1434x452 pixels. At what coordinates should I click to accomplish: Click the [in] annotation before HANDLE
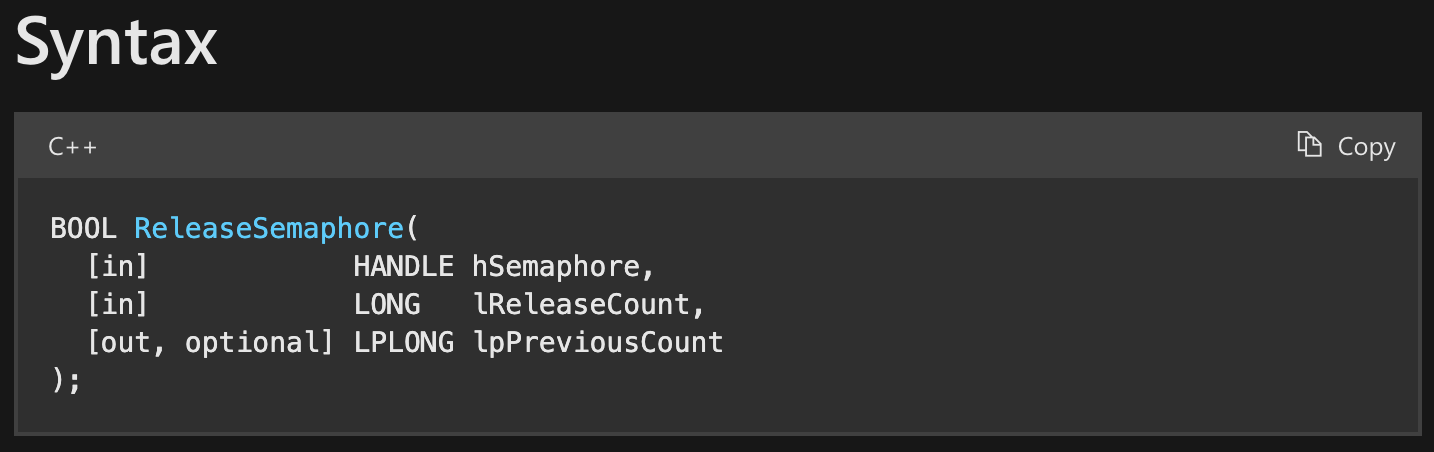tap(117, 267)
